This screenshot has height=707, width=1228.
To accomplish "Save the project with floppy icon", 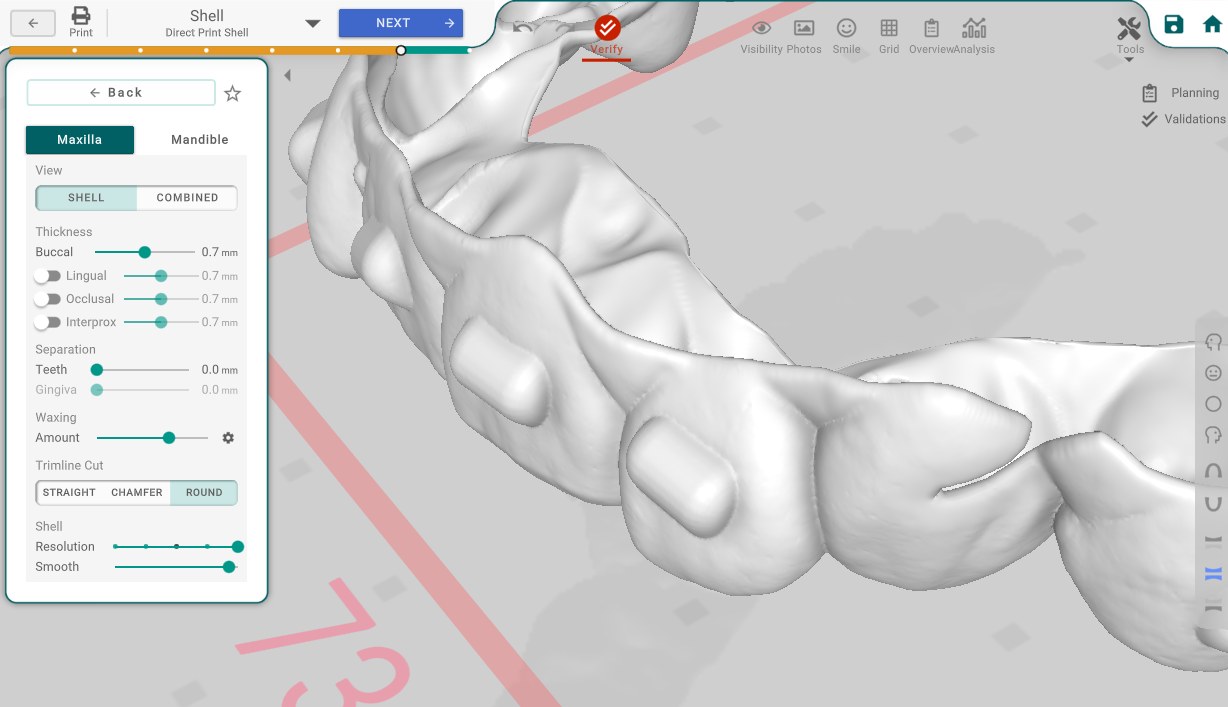I will coord(1174,25).
